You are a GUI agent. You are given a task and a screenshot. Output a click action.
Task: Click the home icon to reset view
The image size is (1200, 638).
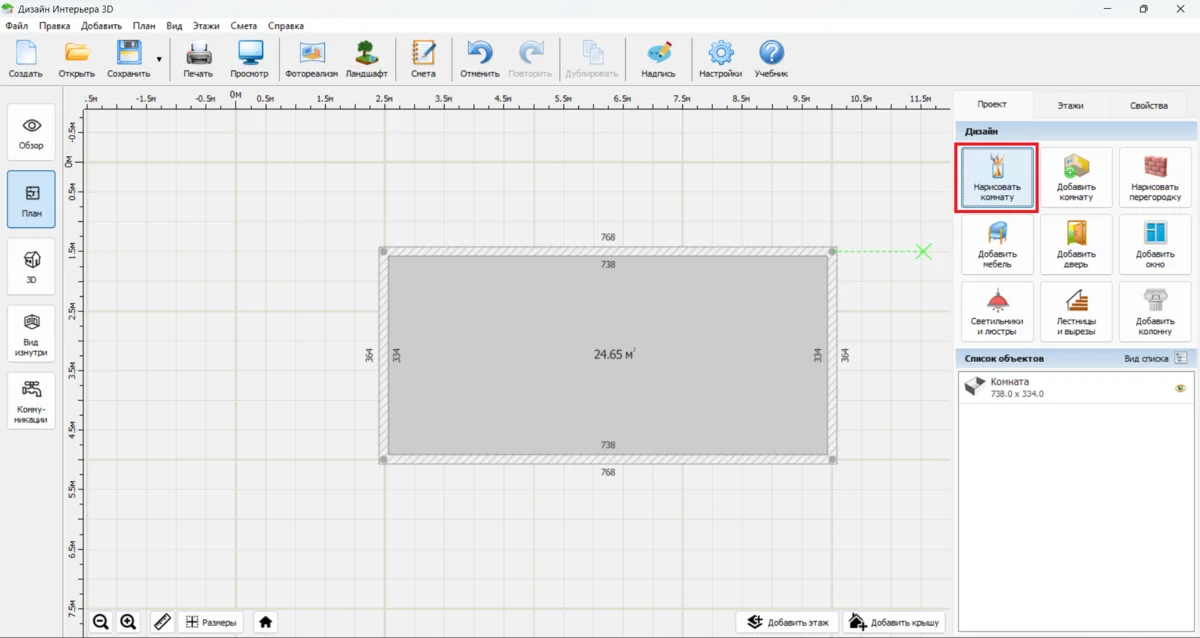coord(265,622)
